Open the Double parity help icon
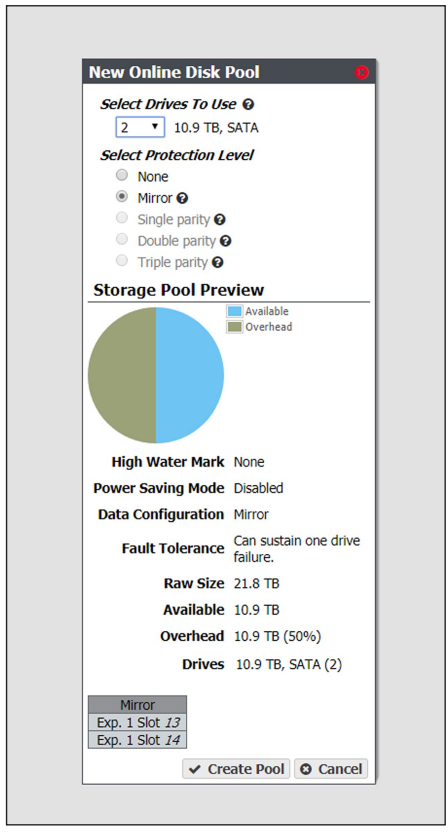The height and width of the screenshot is (833, 448). pos(225,242)
